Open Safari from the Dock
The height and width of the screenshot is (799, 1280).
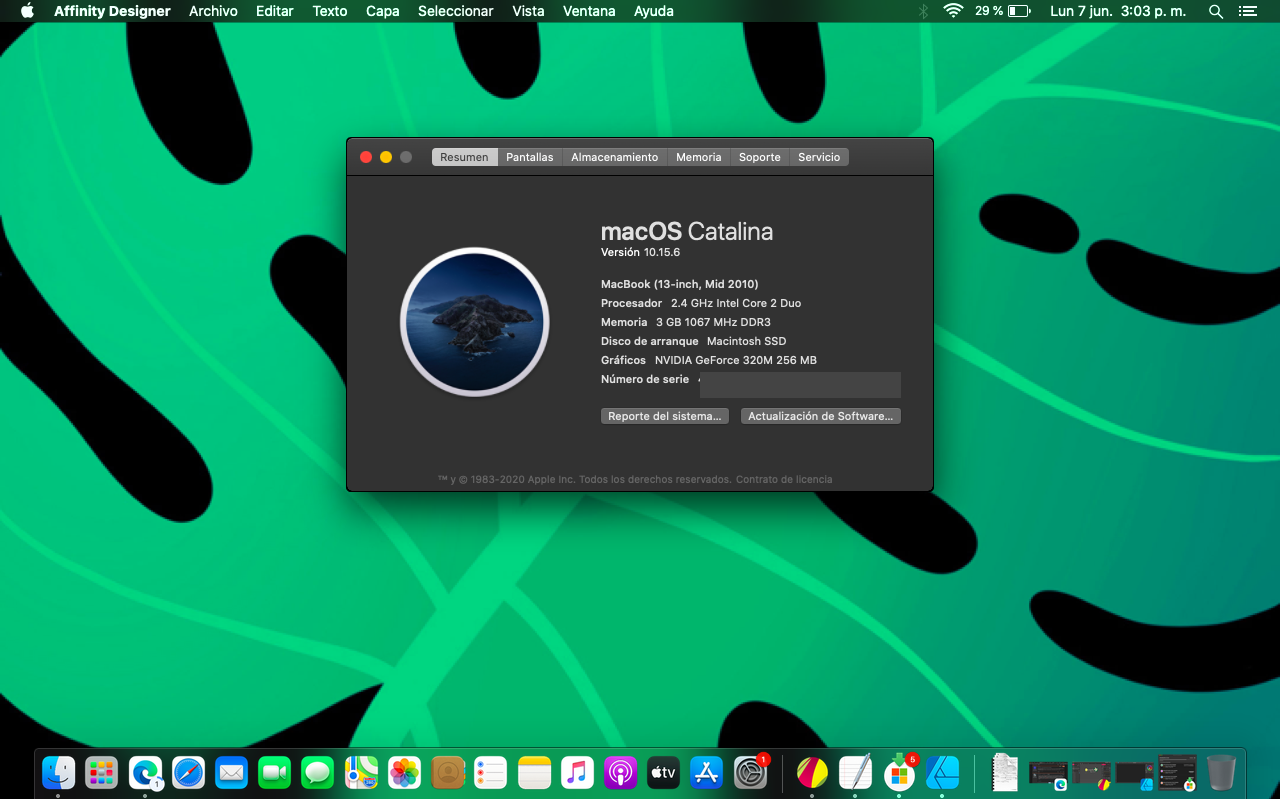188,772
